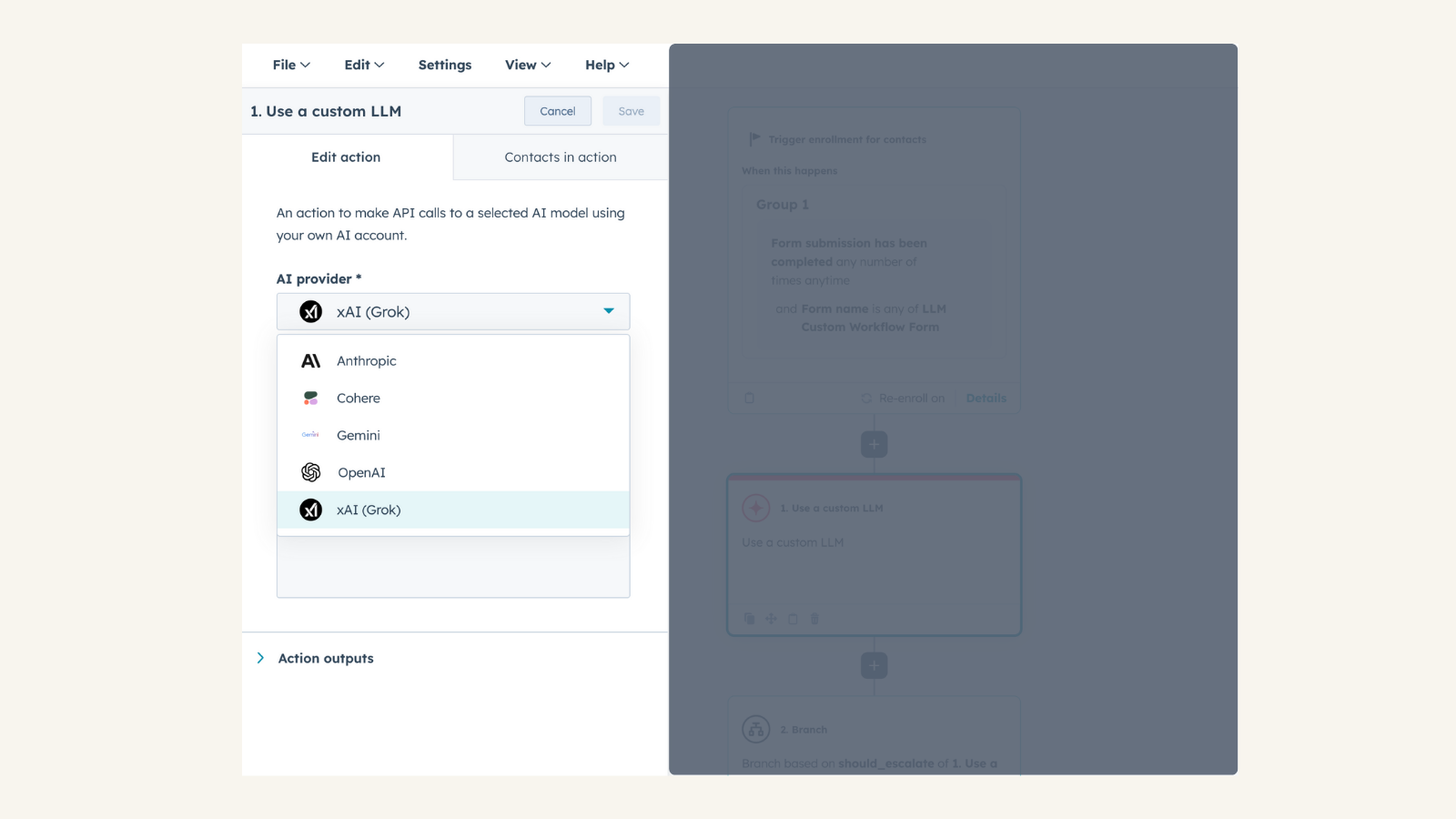Open the View menu

(527, 65)
